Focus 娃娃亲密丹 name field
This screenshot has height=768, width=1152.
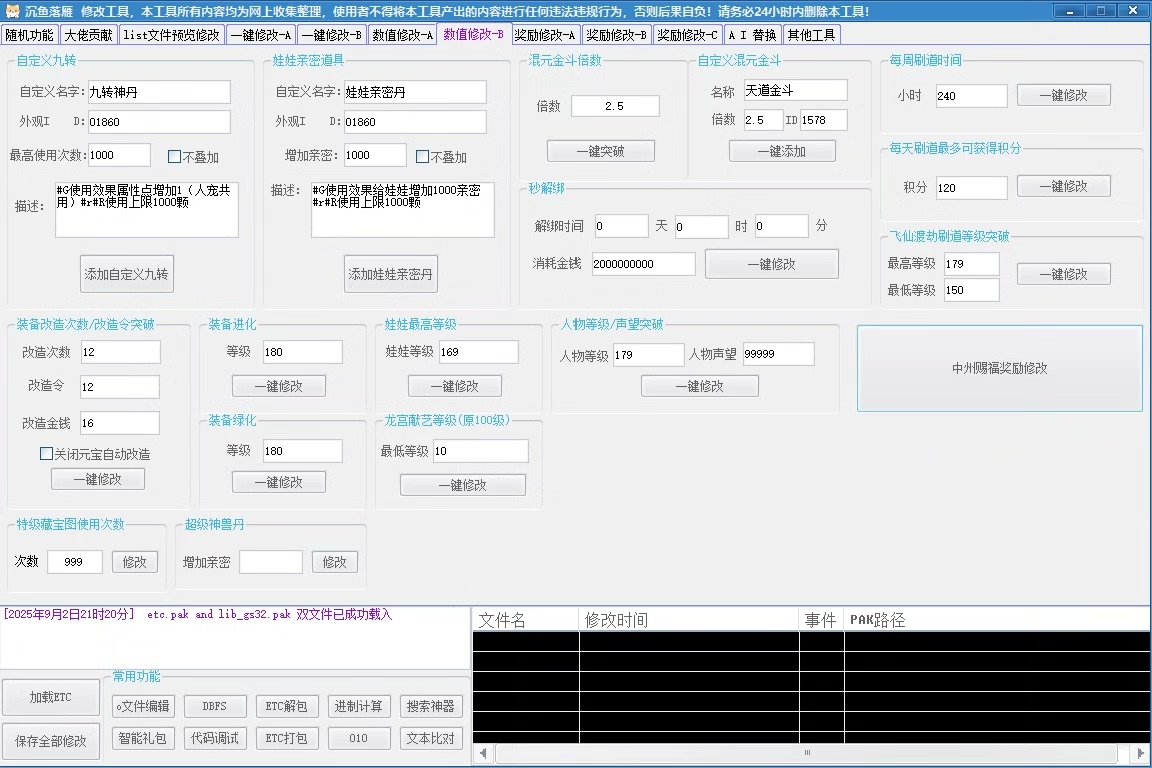(x=415, y=92)
